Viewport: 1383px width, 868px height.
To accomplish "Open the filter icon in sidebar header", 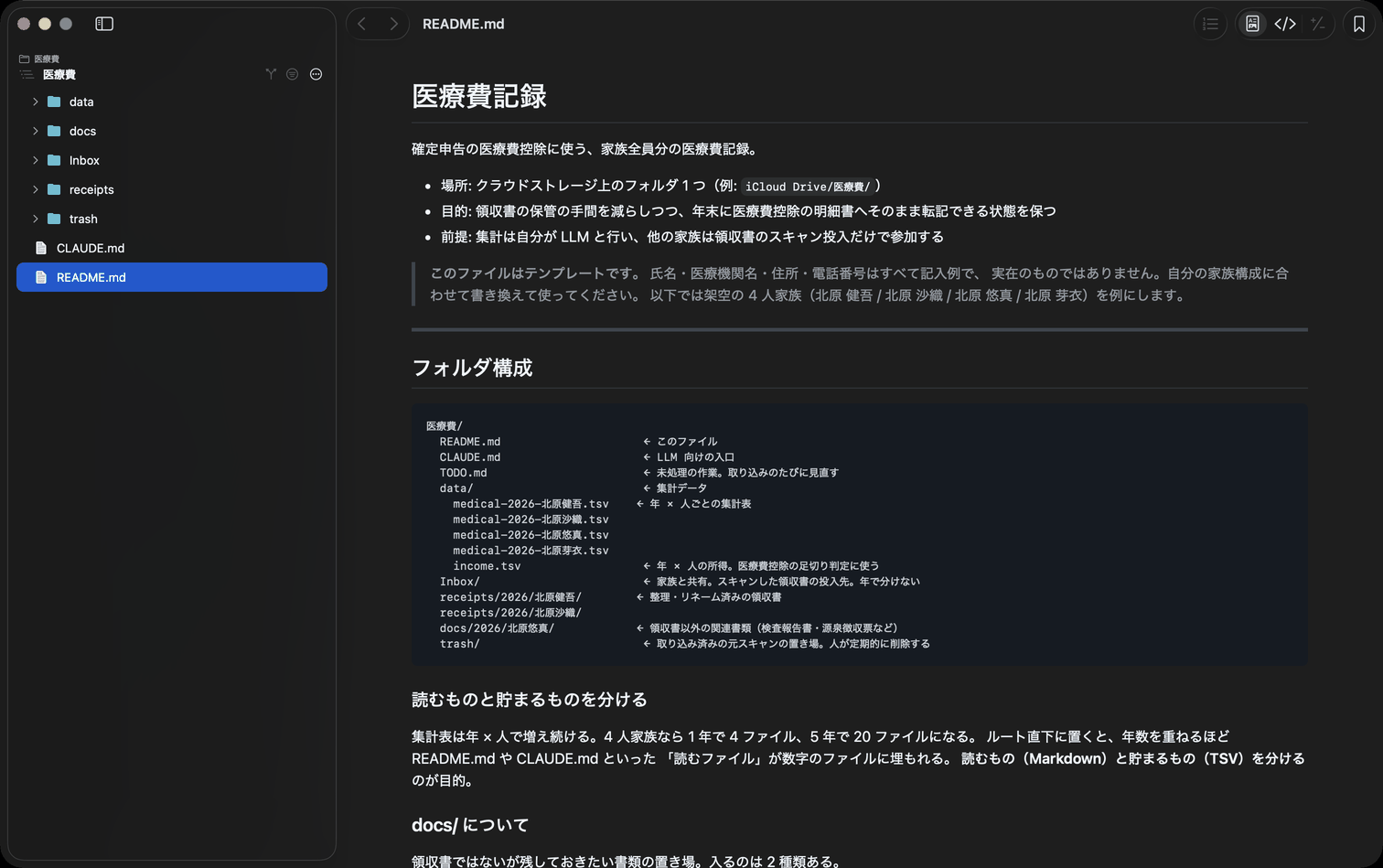I will (x=292, y=74).
